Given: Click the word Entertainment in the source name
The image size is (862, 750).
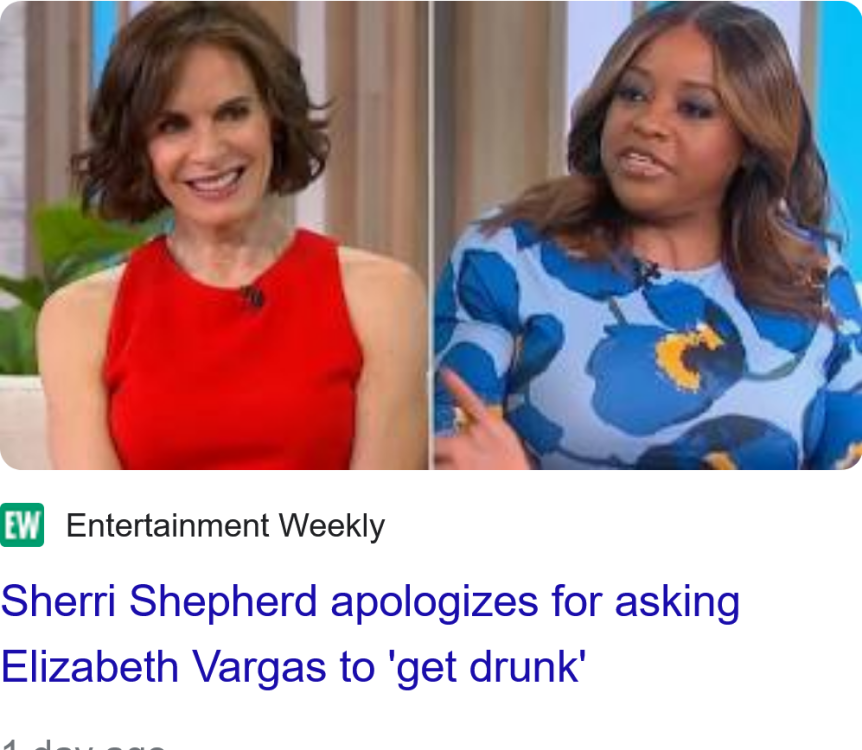Looking at the screenshot, I should coord(167,526).
